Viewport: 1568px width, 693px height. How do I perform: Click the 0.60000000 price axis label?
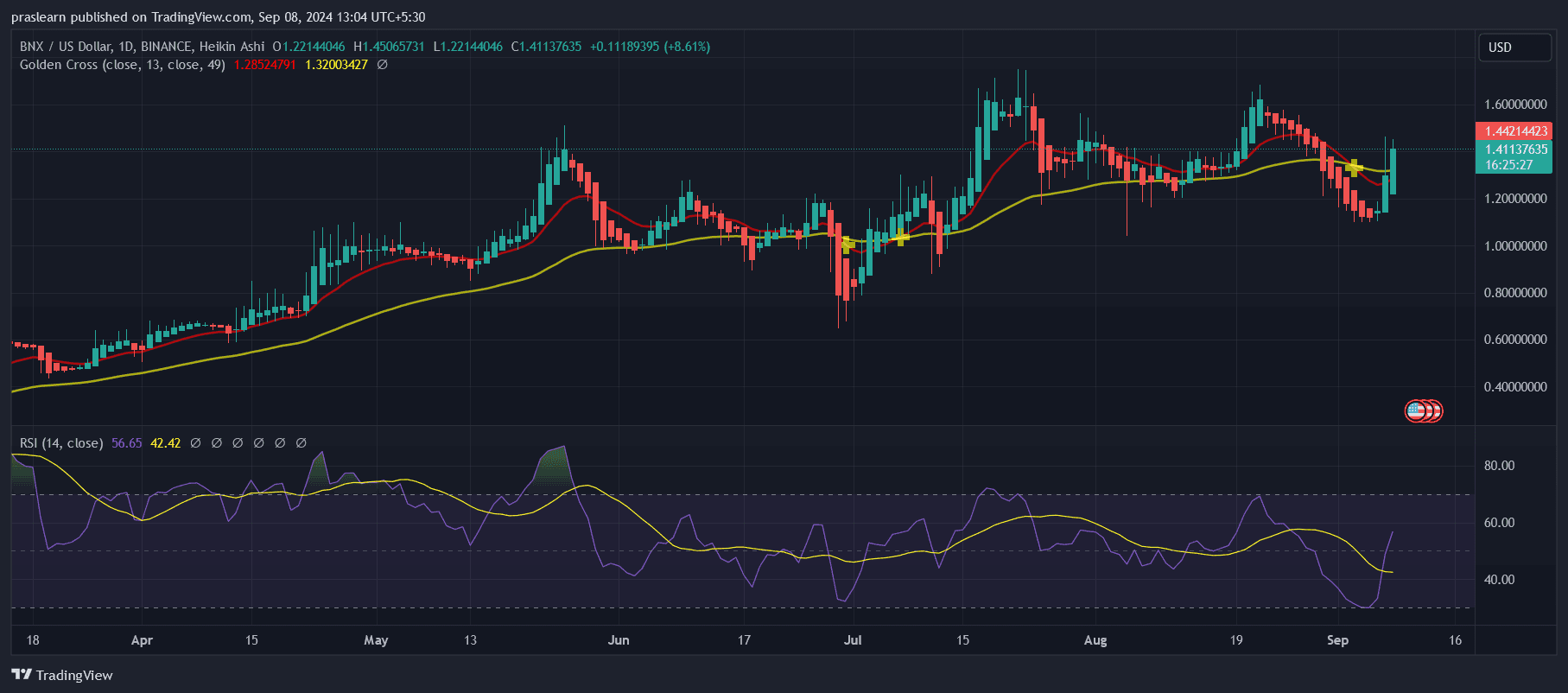coord(1515,340)
